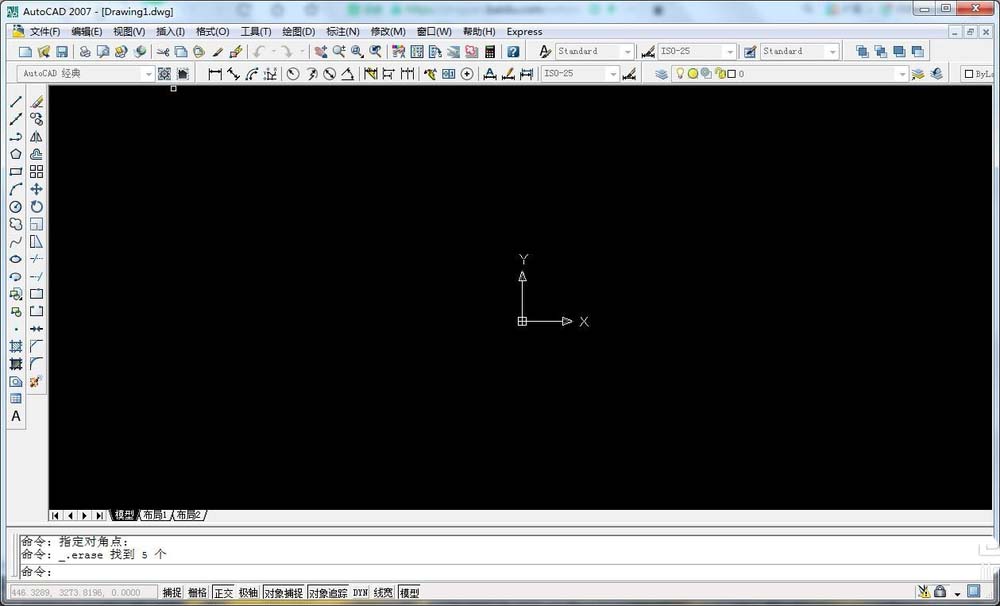Open the 绘图(D) menu

point(297,31)
